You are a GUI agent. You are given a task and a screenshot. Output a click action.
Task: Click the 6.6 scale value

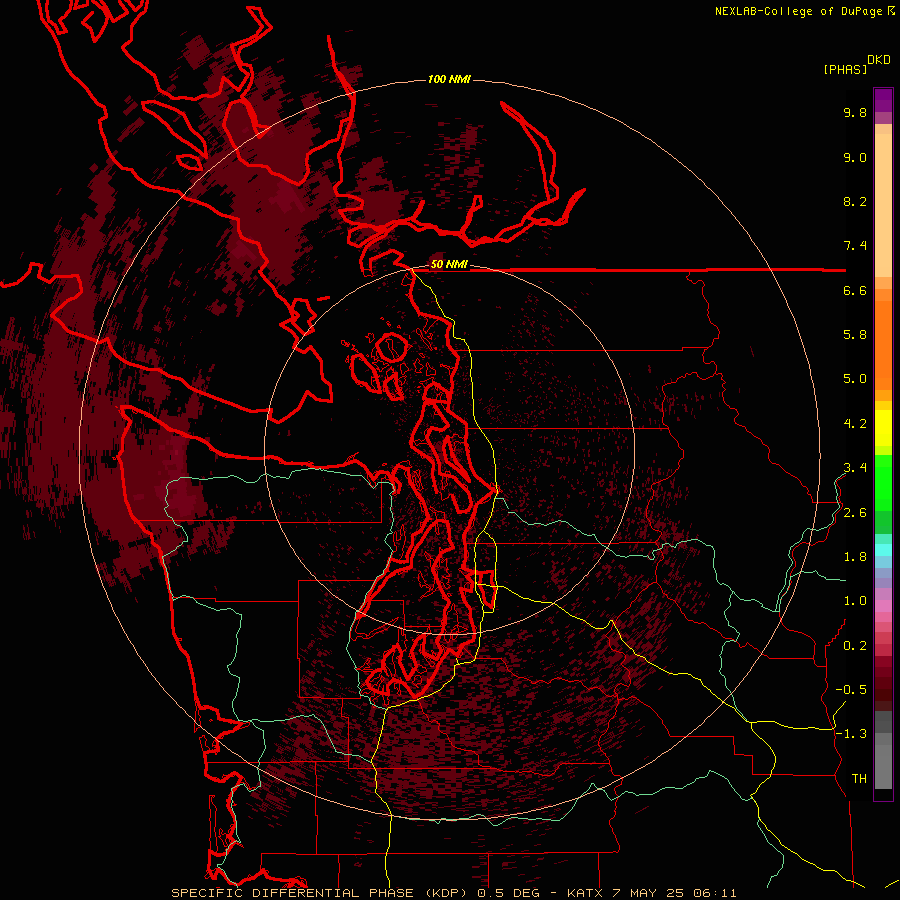tap(855, 291)
